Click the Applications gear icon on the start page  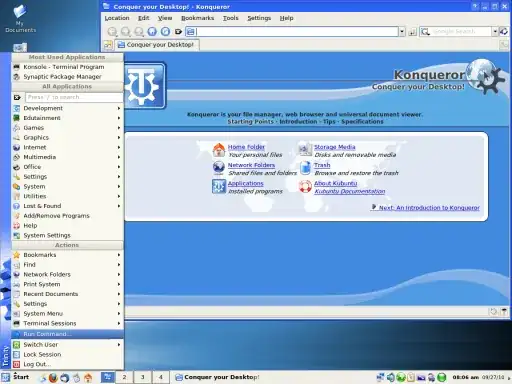(x=219, y=186)
